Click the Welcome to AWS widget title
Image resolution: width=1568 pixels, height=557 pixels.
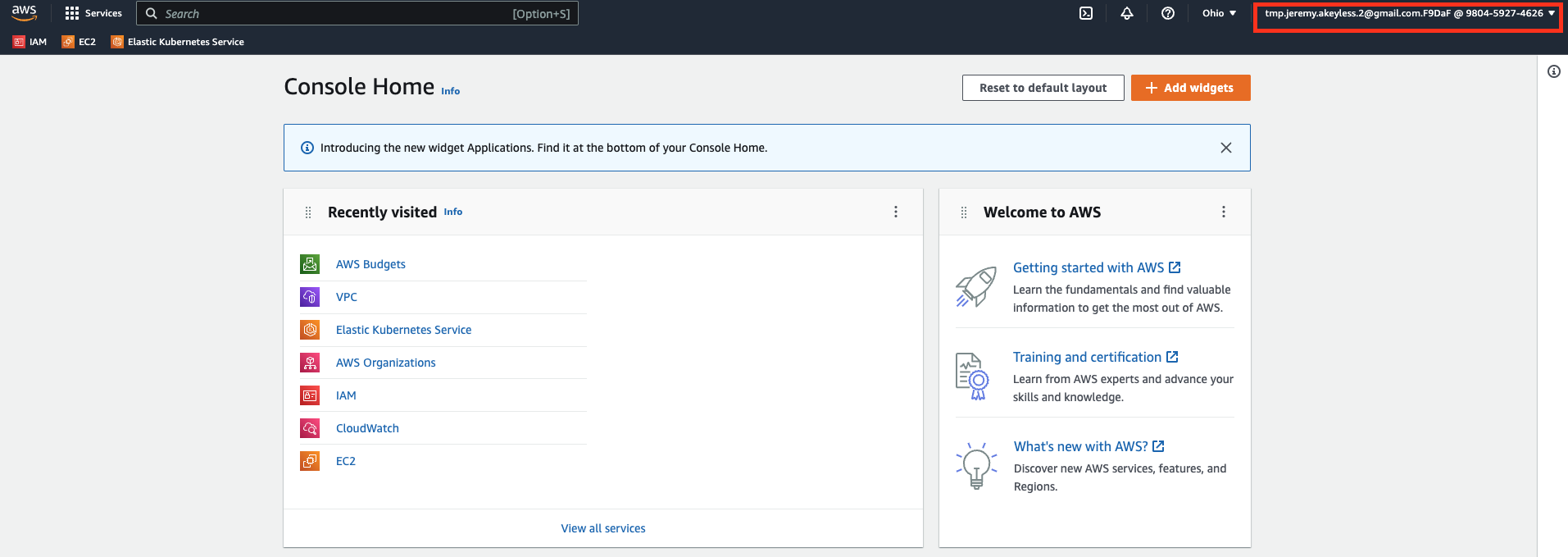click(x=1042, y=212)
